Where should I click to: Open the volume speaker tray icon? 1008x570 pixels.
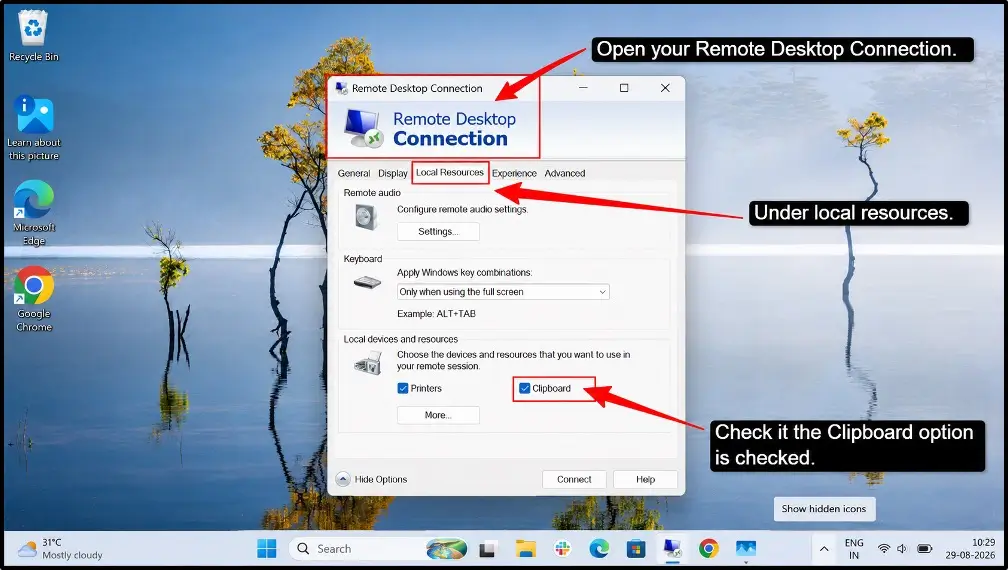[x=902, y=549]
